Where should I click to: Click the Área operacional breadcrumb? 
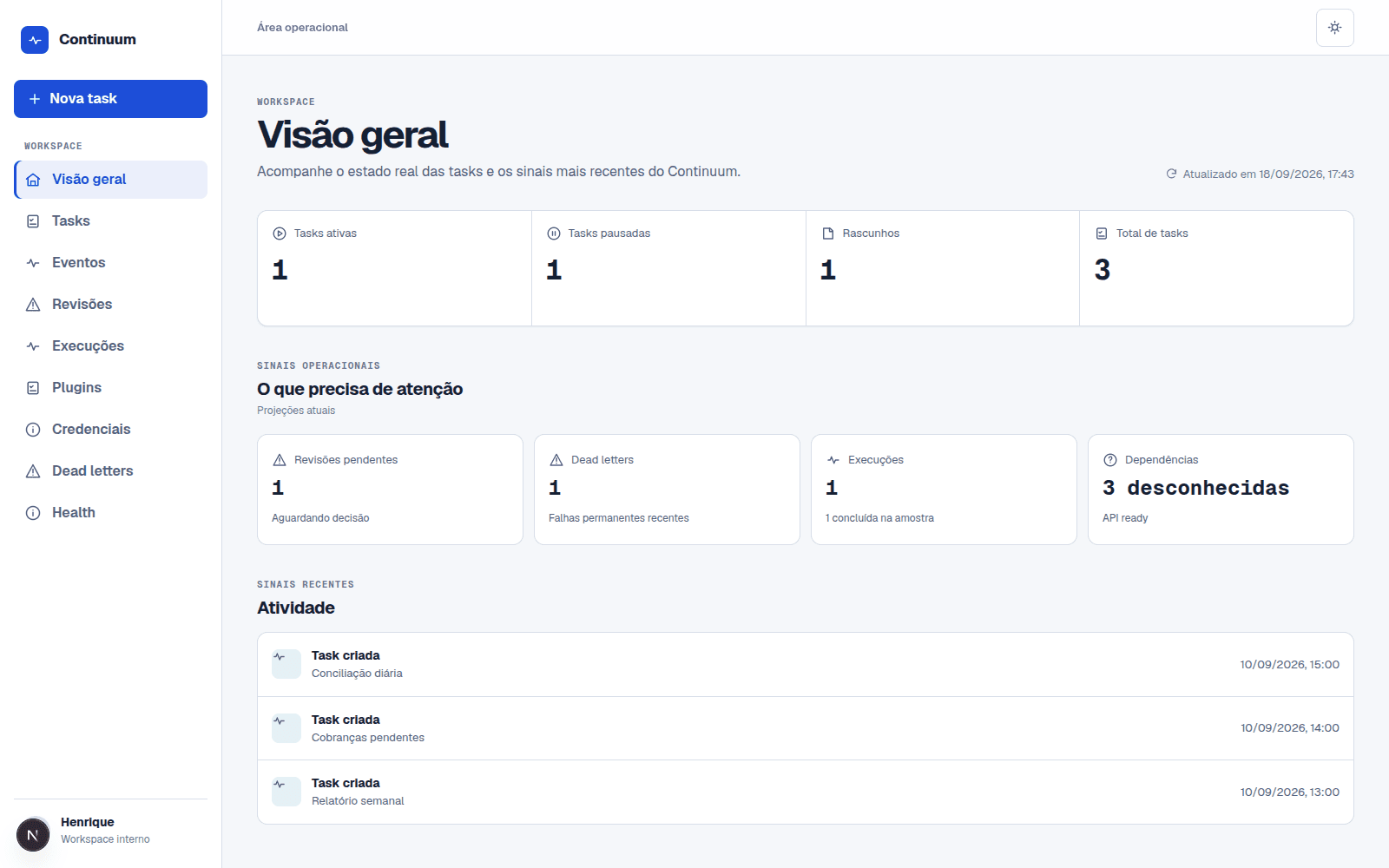[302, 28]
